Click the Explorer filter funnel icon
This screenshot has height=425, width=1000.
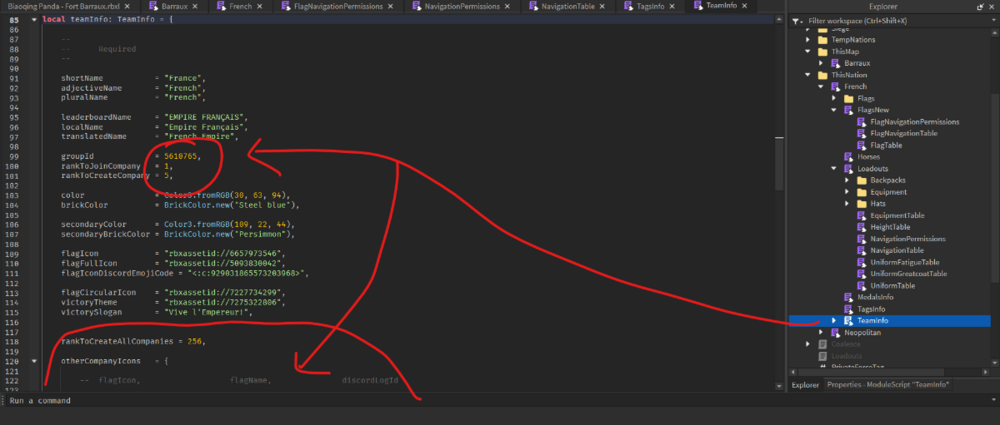[x=795, y=21]
